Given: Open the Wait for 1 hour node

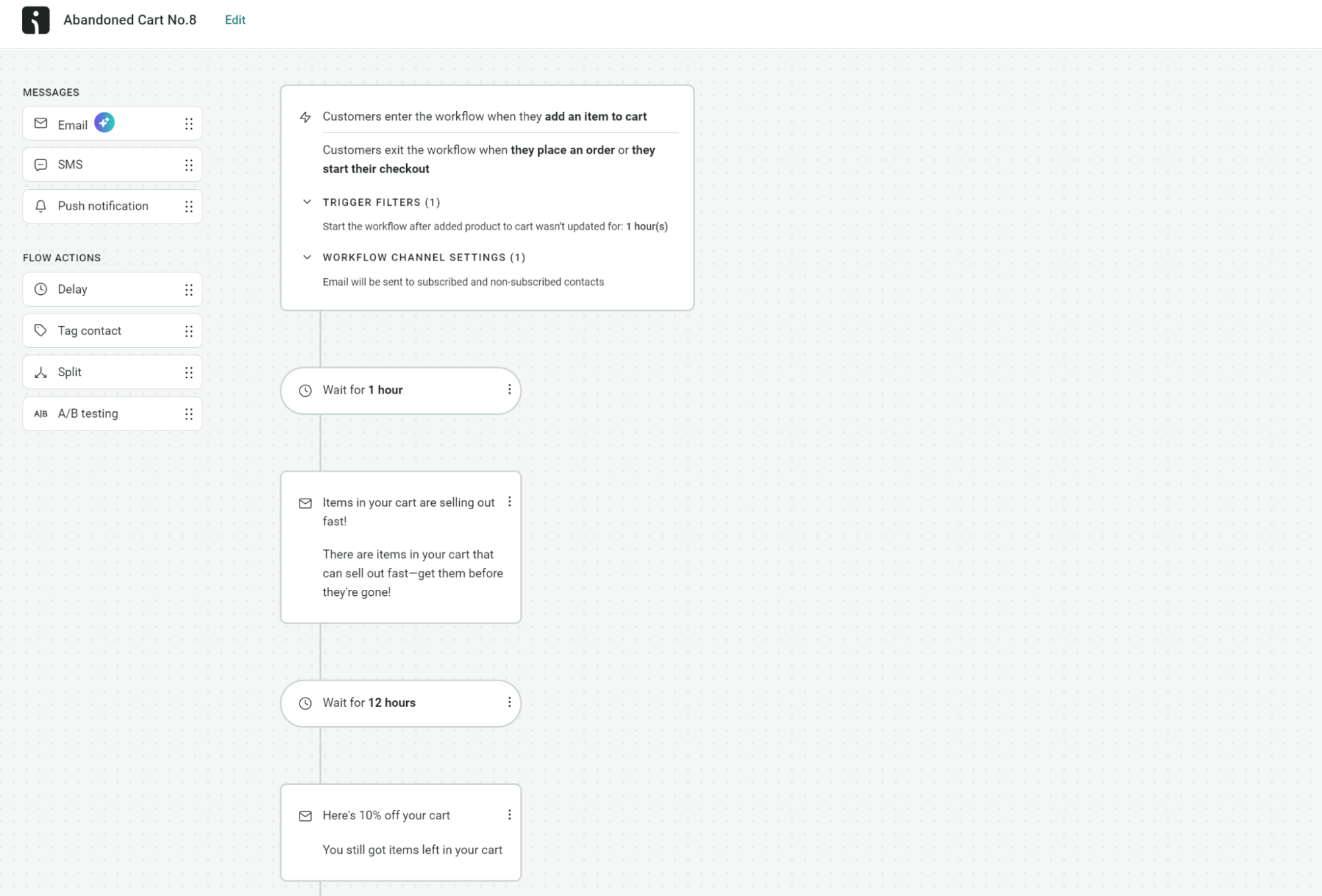Looking at the screenshot, I should [x=401, y=391].
